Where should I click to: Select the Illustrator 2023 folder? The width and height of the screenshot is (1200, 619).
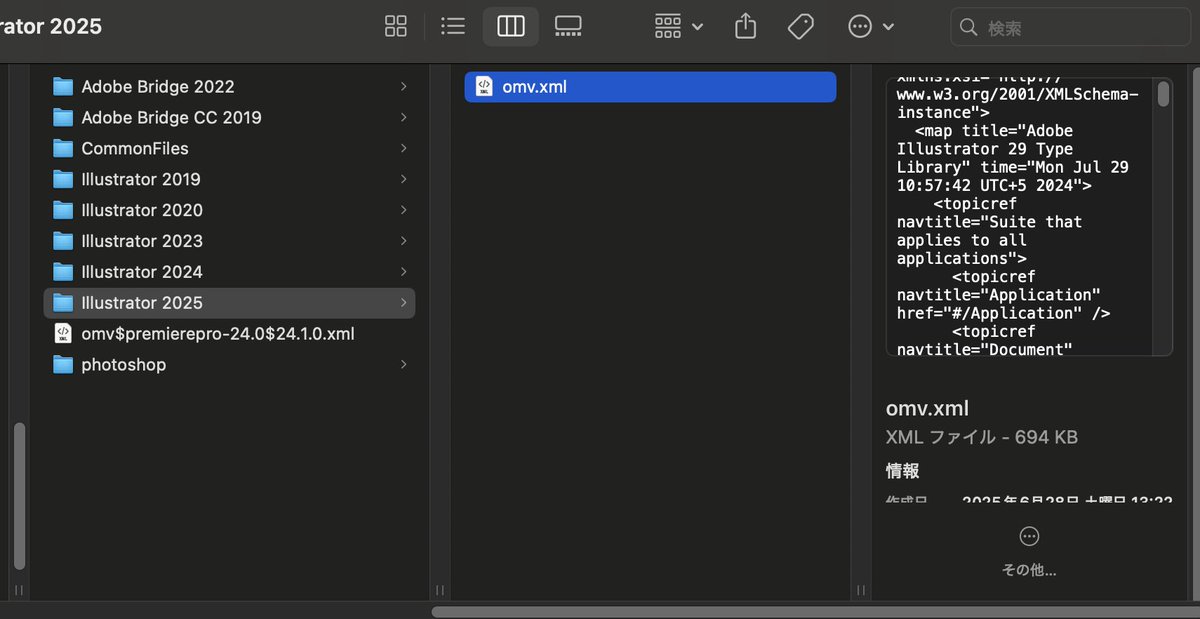point(229,241)
